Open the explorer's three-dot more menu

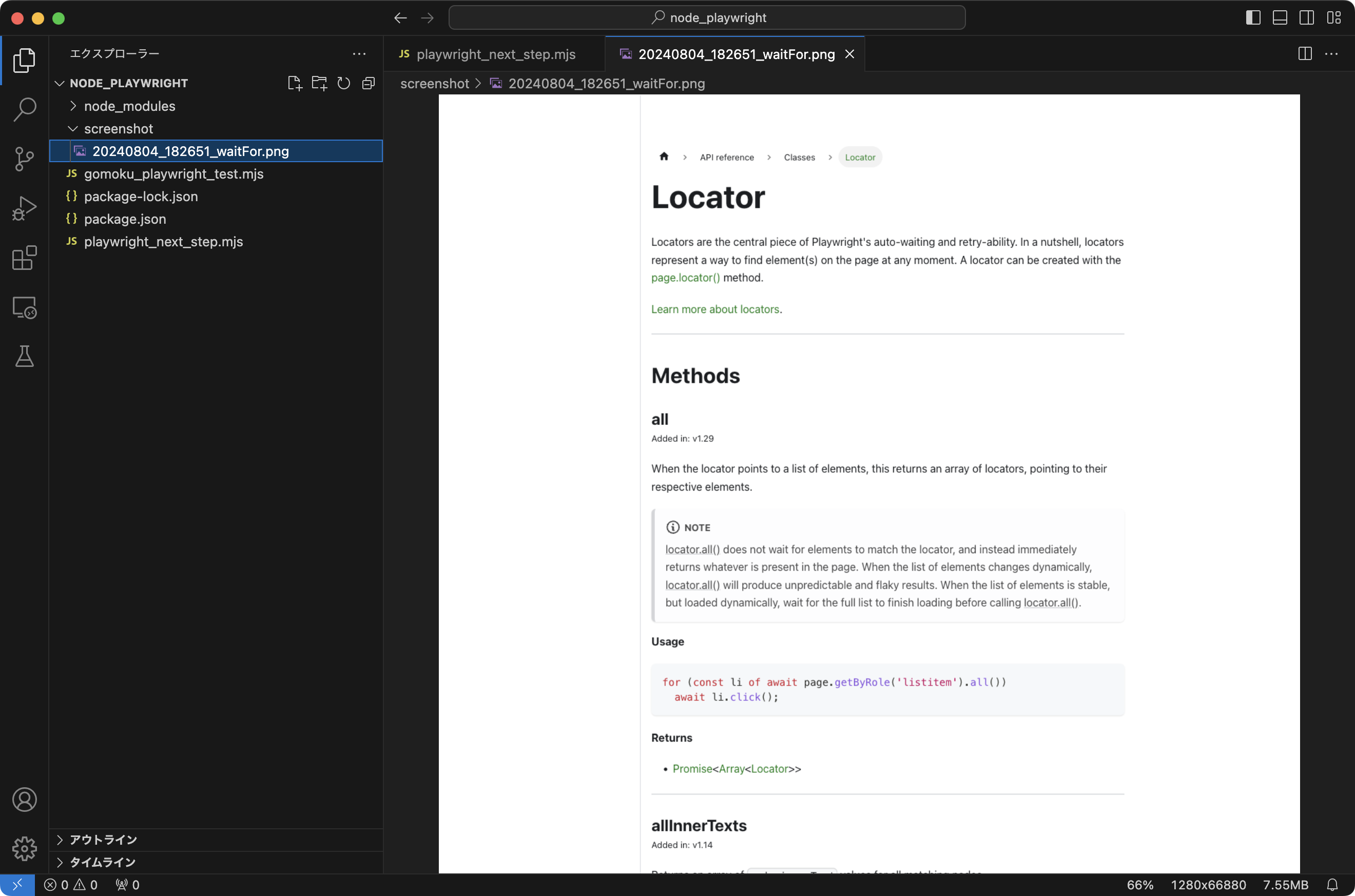(x=359, y=54)
